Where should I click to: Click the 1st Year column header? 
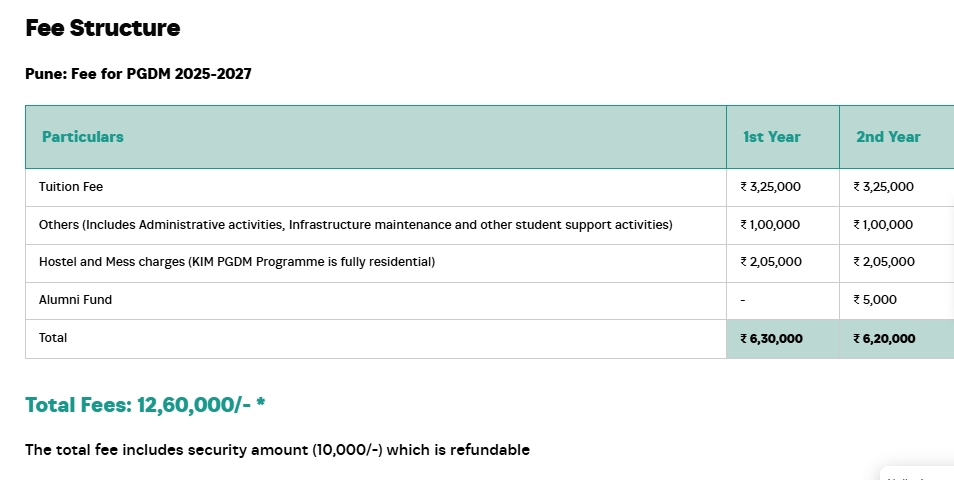[x=771, y=137]
